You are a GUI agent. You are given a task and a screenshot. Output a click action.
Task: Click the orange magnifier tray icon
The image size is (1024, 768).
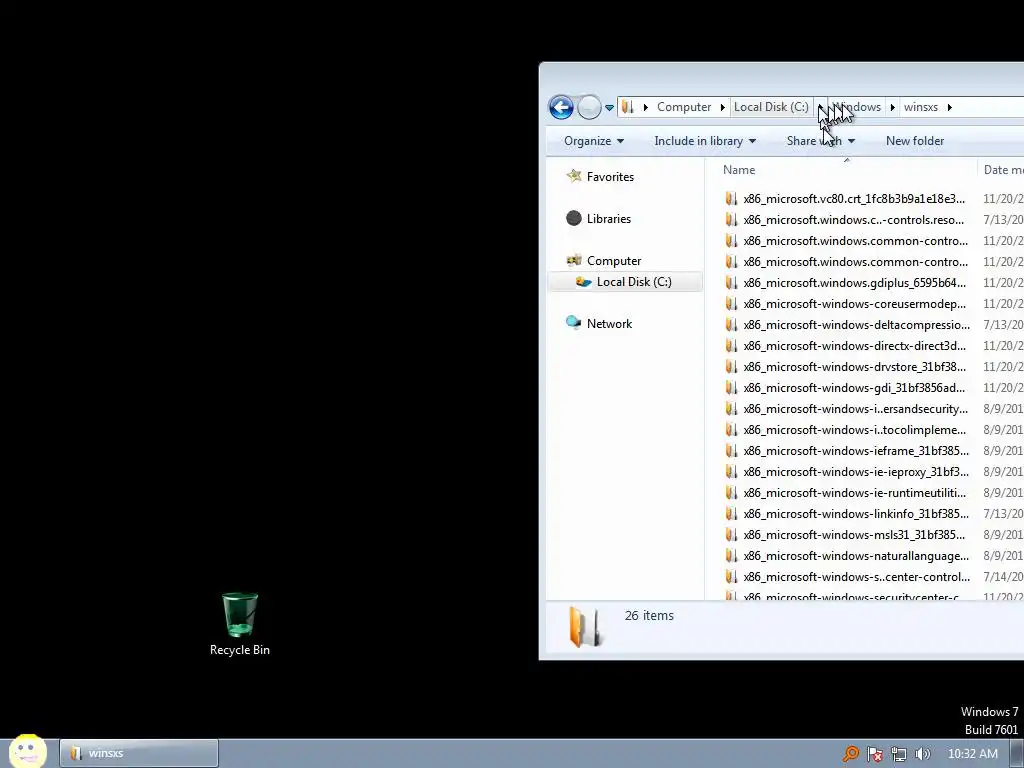pyautogui.click(x=850, y=754)
